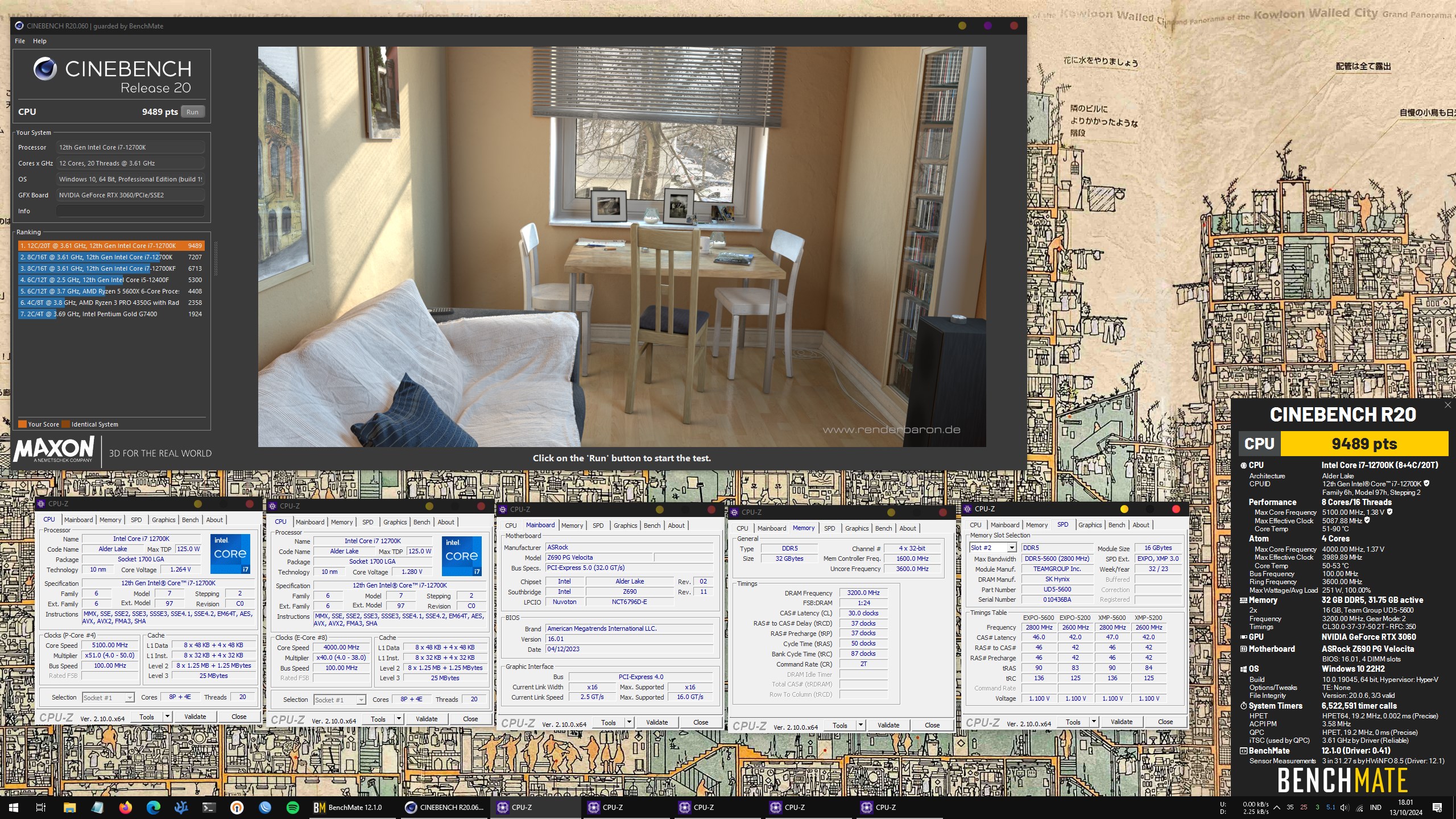Switch to BenchMate 12.1.0 taskbar button
The width and height of the screenshot is (1456, 819).
[x=353, y=807]
